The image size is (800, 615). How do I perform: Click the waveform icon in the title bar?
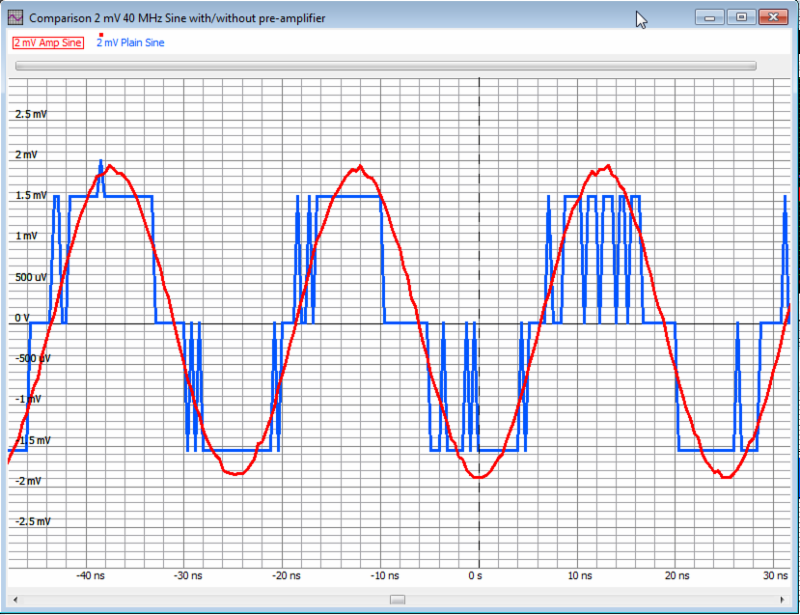(x=14, y=17)
